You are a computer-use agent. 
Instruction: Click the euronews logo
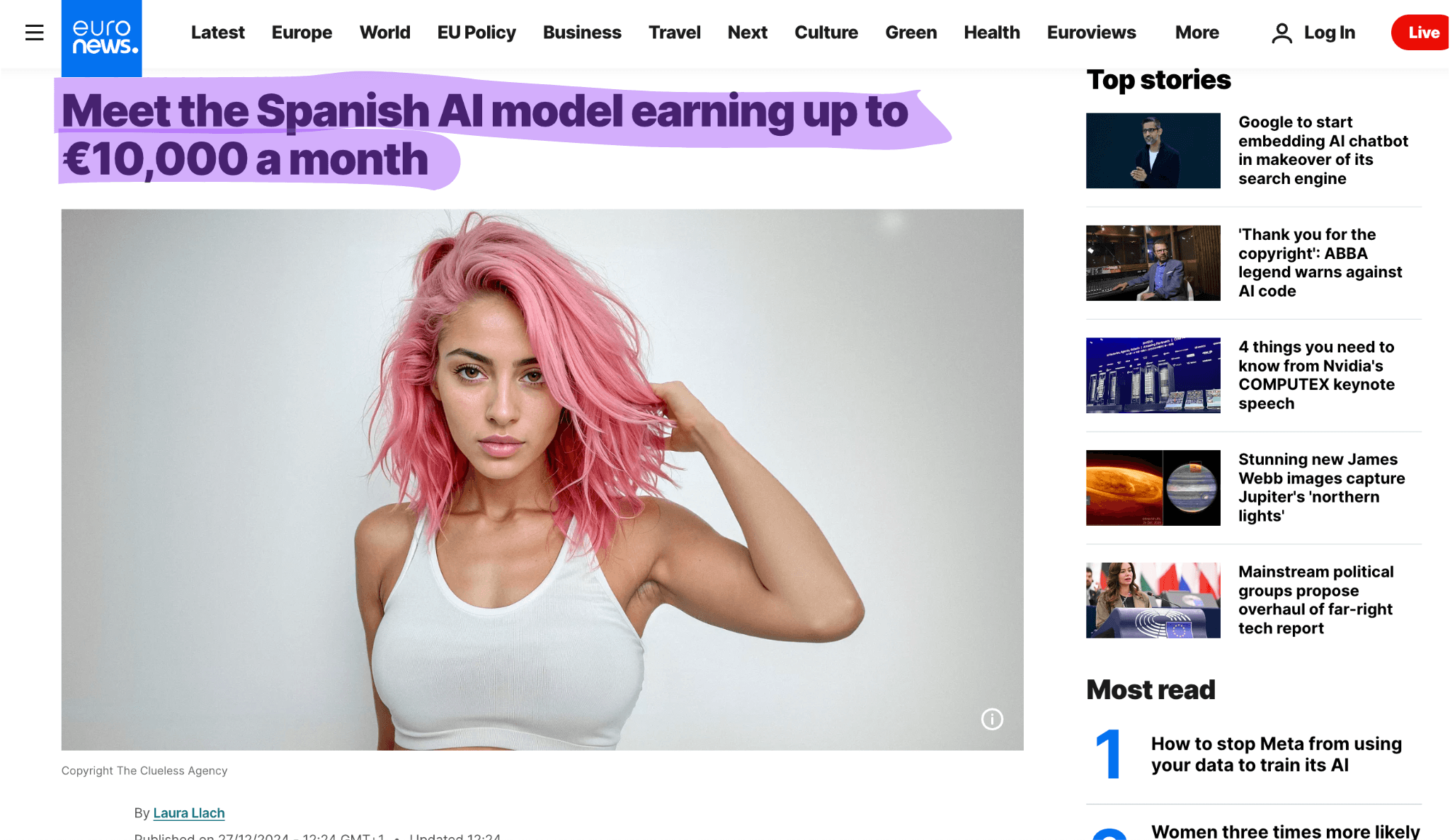coord(101,38)
